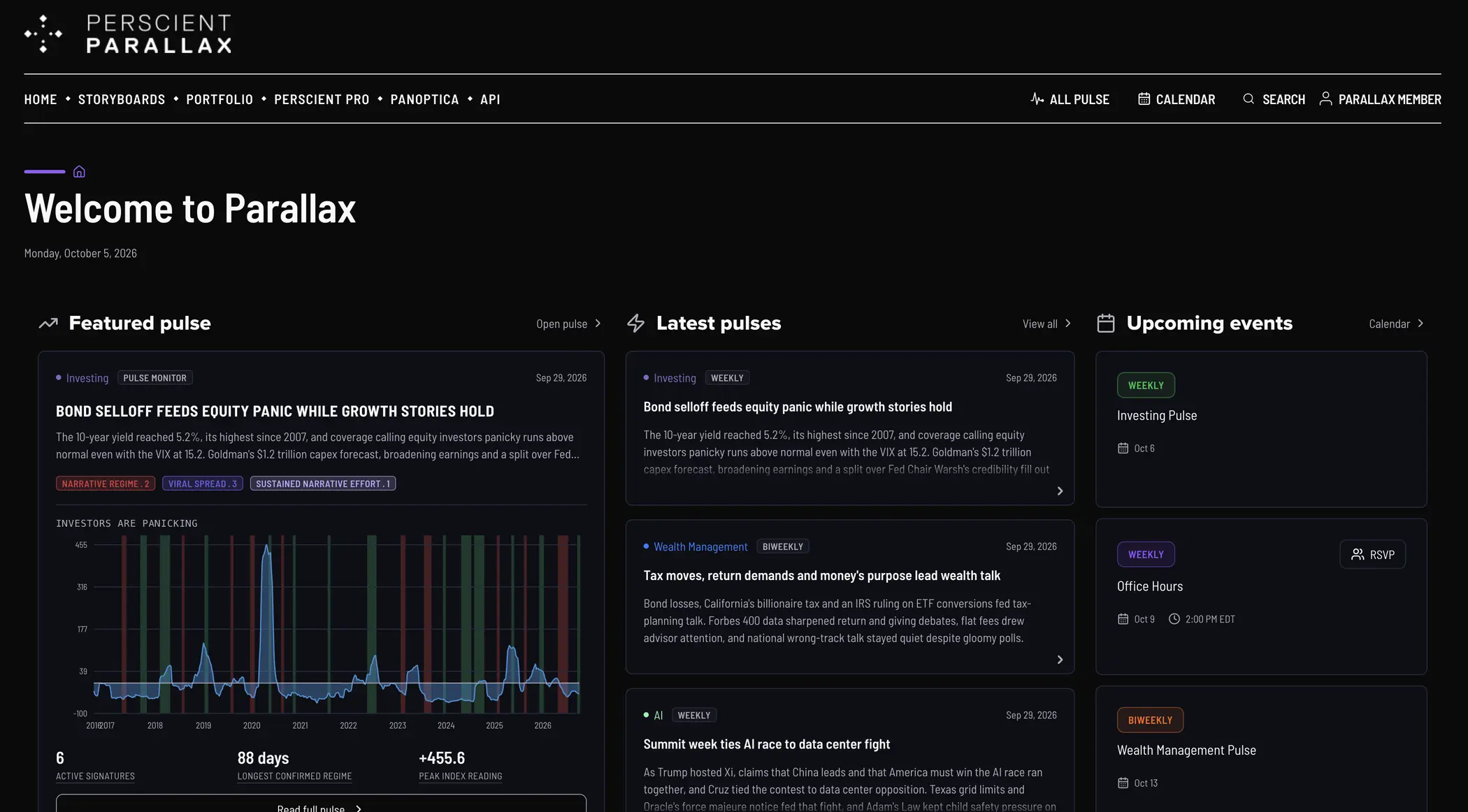The image size is (1468, 812).
Task: Open the Panoptica menu item
Action: pos(424,99)
